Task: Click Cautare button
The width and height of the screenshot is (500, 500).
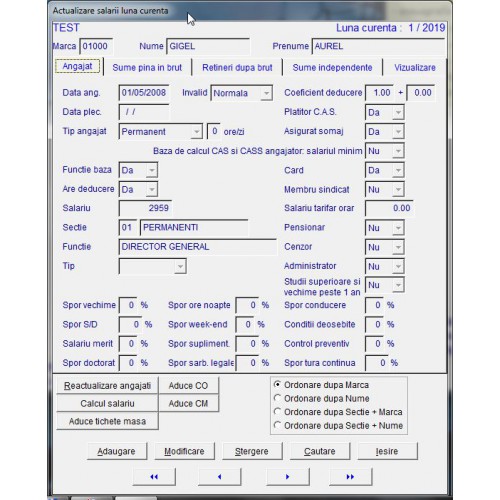Action: (x=320, y=451)
